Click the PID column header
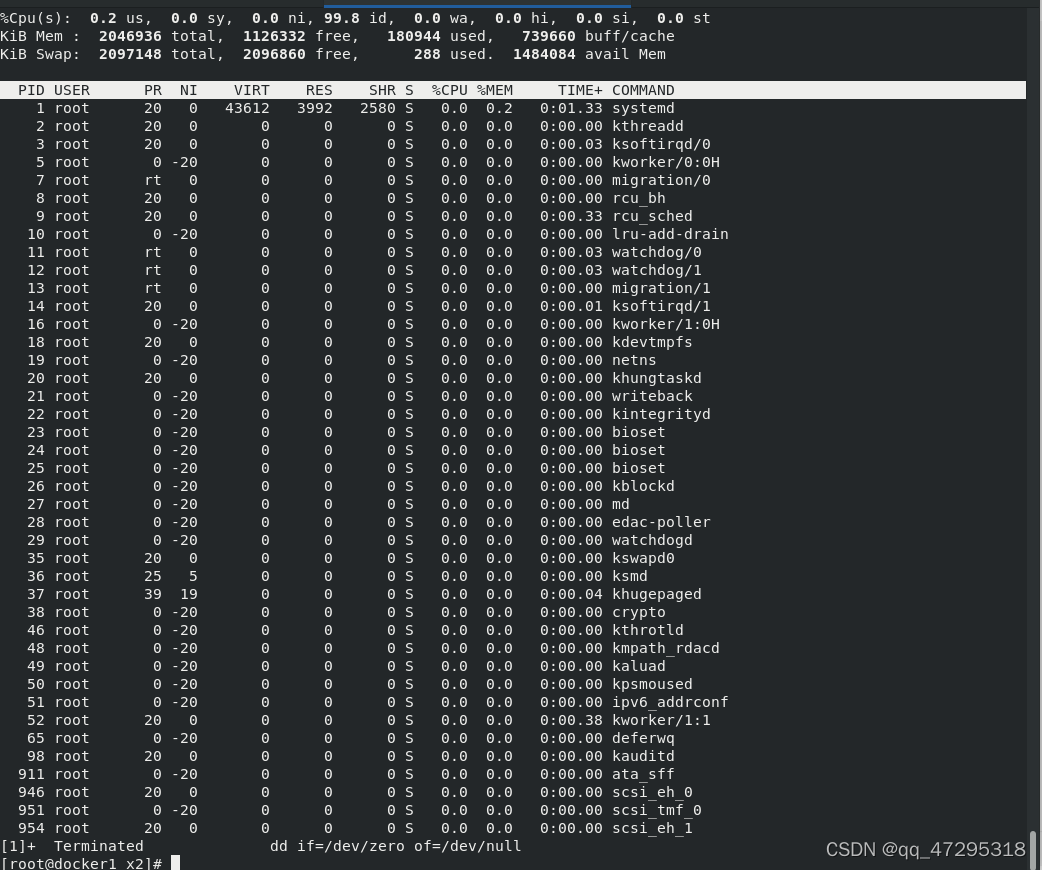The height and width of the screenshot is (870, 1042). (x=31, y=90)
